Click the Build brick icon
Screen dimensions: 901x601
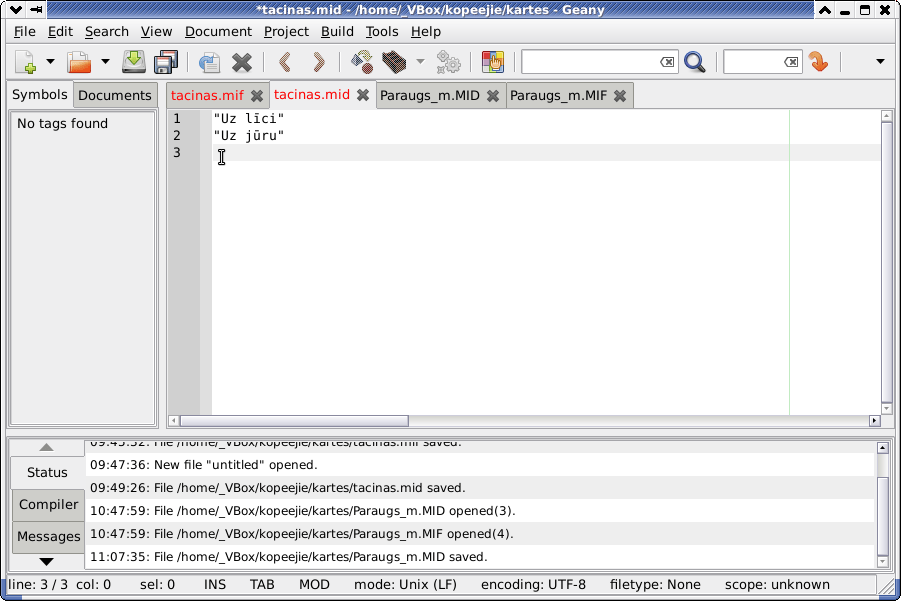[x=394, y=62]
